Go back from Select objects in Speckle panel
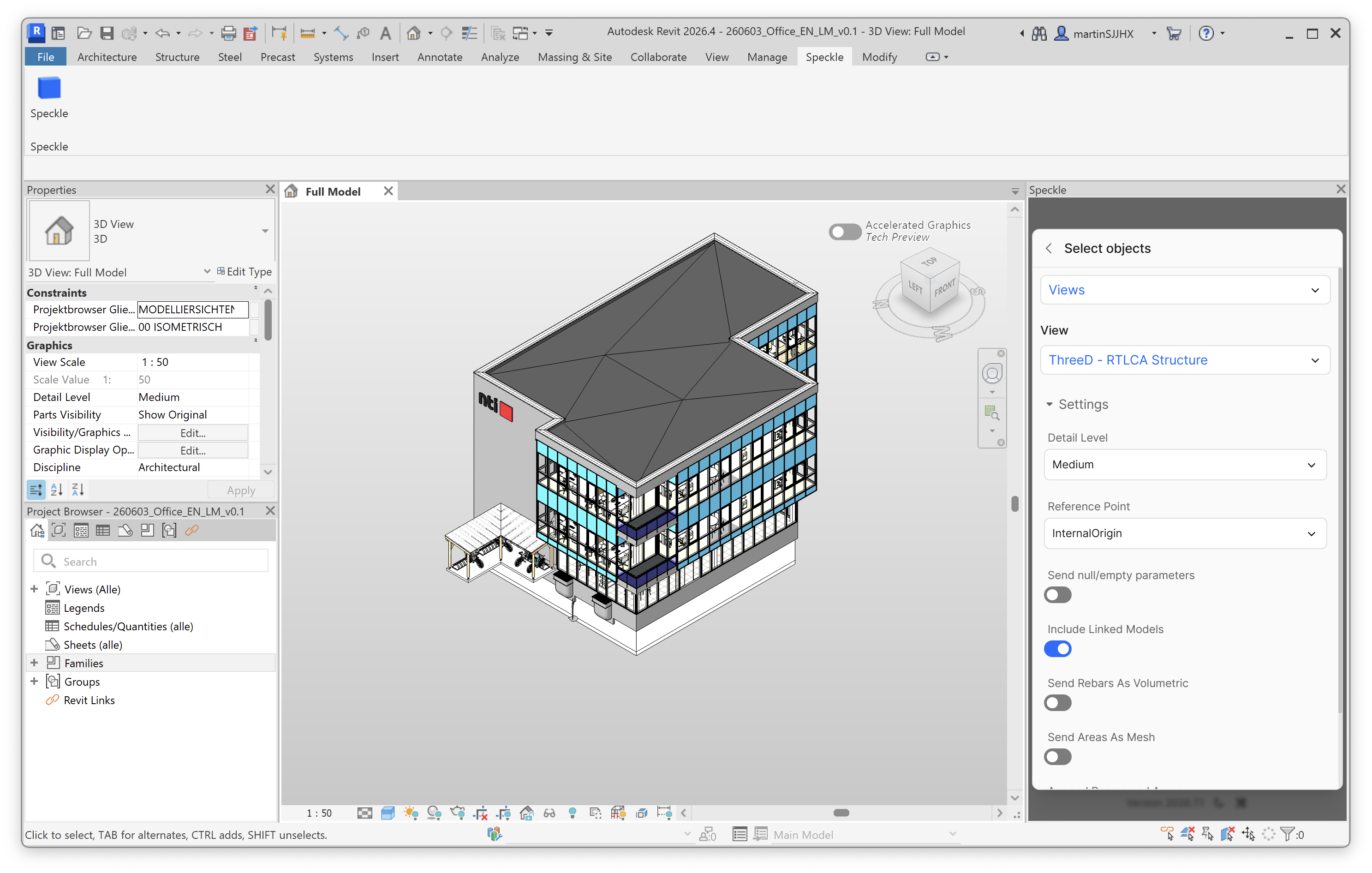Screen dimensions: 1372x873 coord(1049,248)
